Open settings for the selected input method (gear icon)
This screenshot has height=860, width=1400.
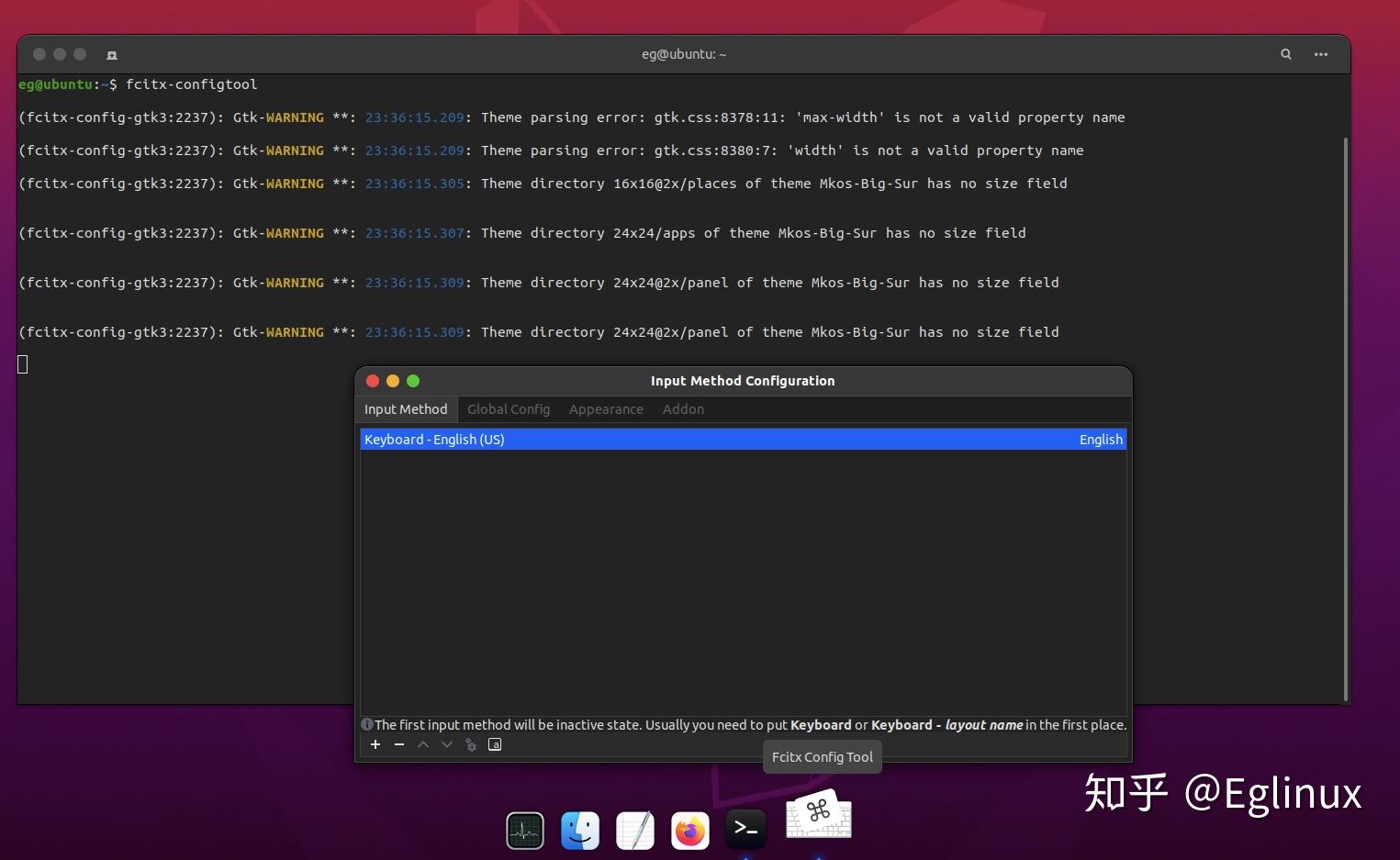coord(471,744)
